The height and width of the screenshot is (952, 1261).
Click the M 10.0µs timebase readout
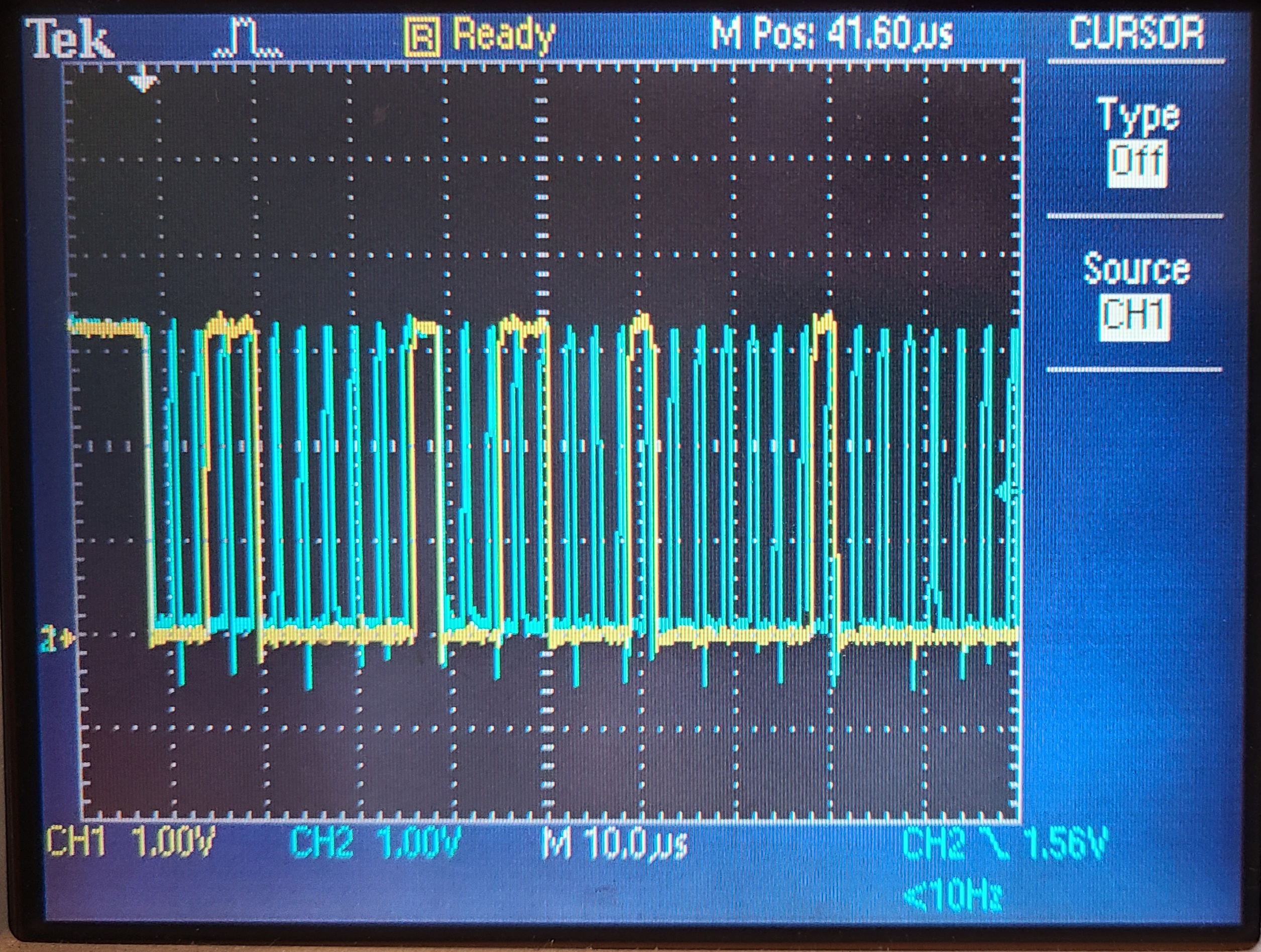[616, 844]
